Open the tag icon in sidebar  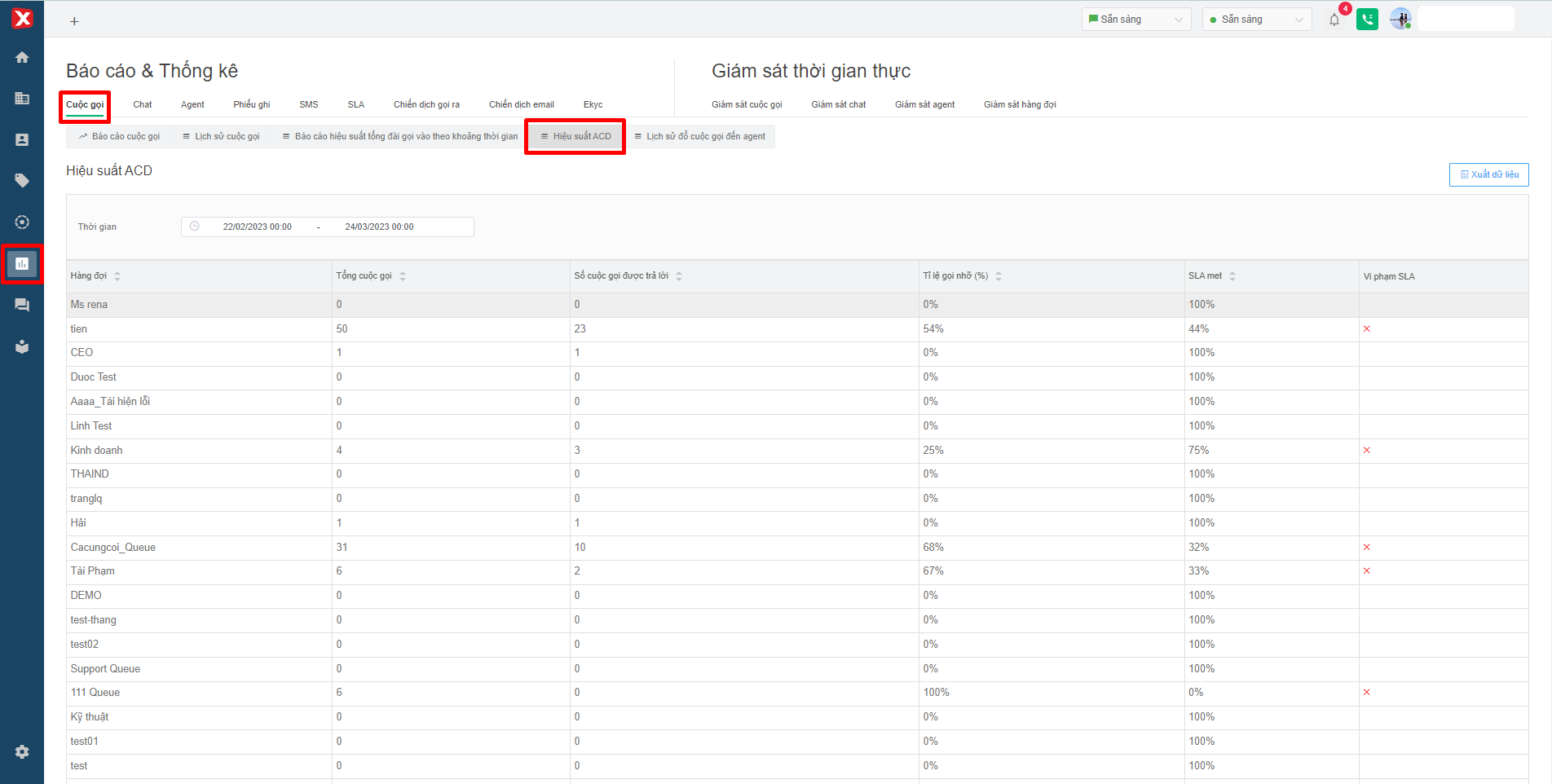[22, 180]
